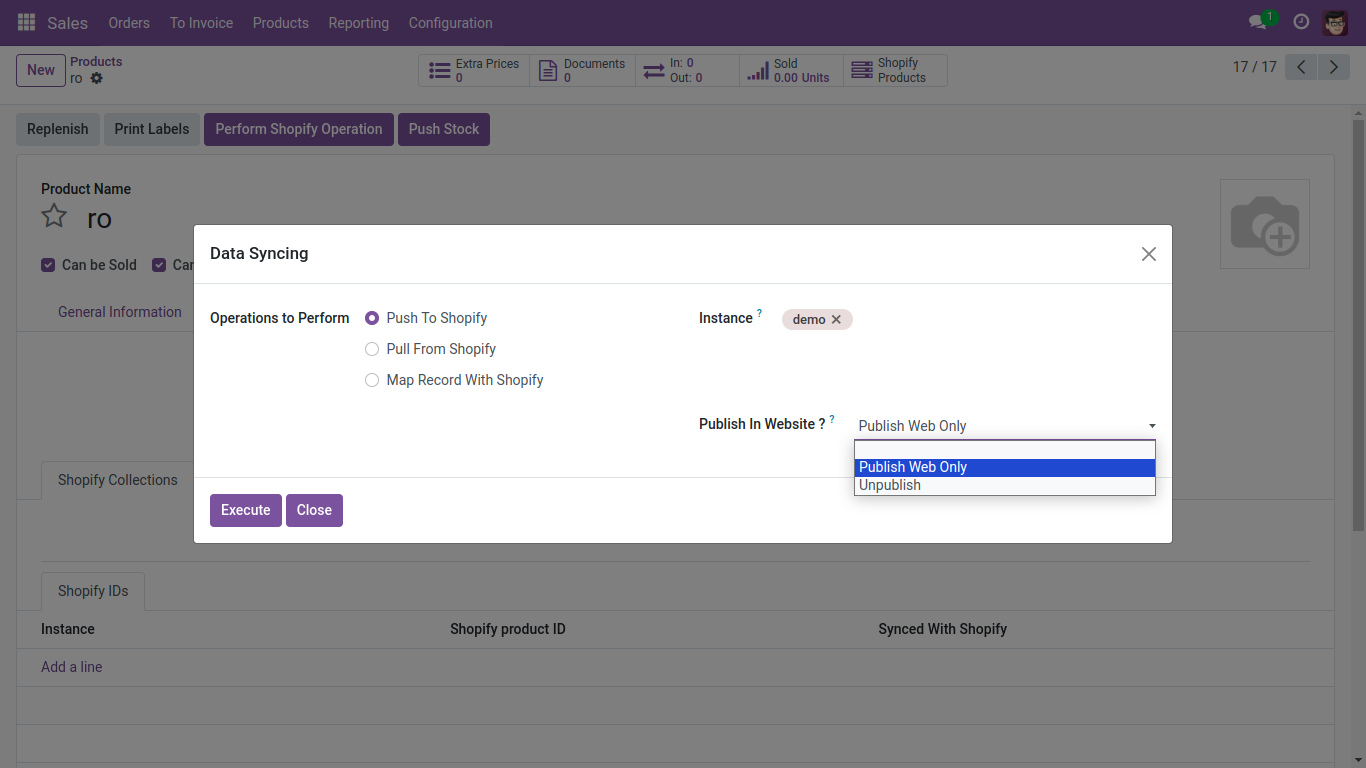
Task: Open the Configuration menu
Action: [450, 22]
